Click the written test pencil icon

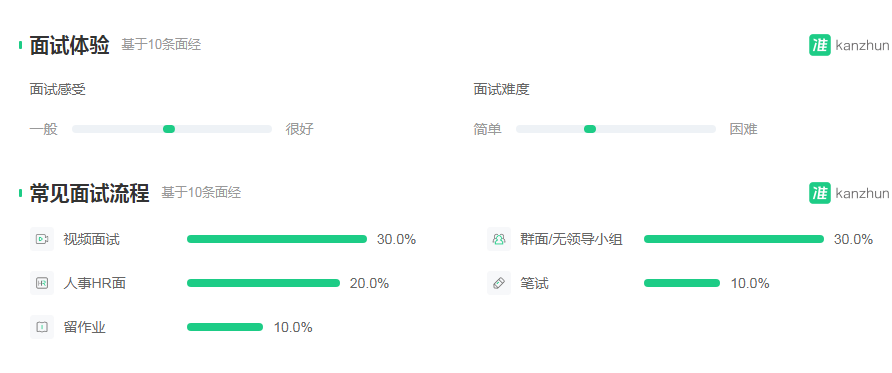[x=499, y=283]
